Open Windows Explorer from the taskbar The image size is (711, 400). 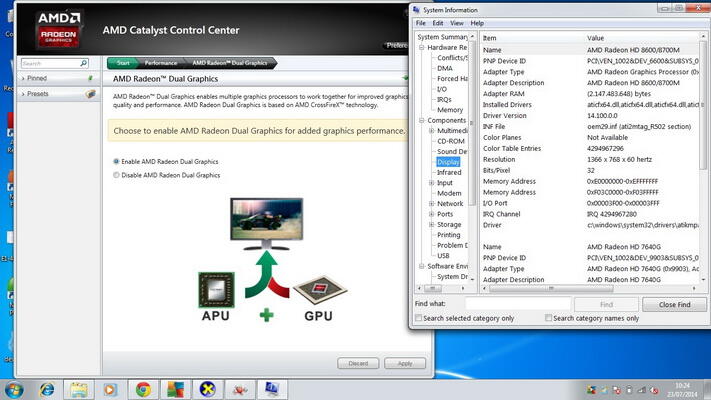79,390
